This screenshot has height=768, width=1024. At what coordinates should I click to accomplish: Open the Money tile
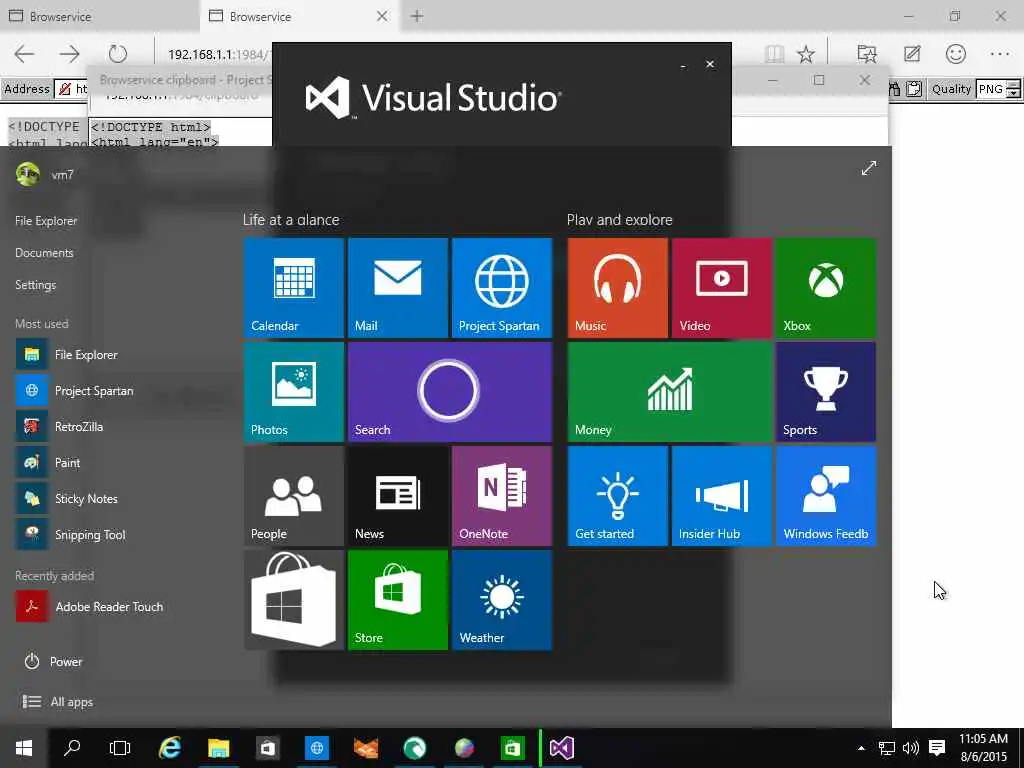669,392
